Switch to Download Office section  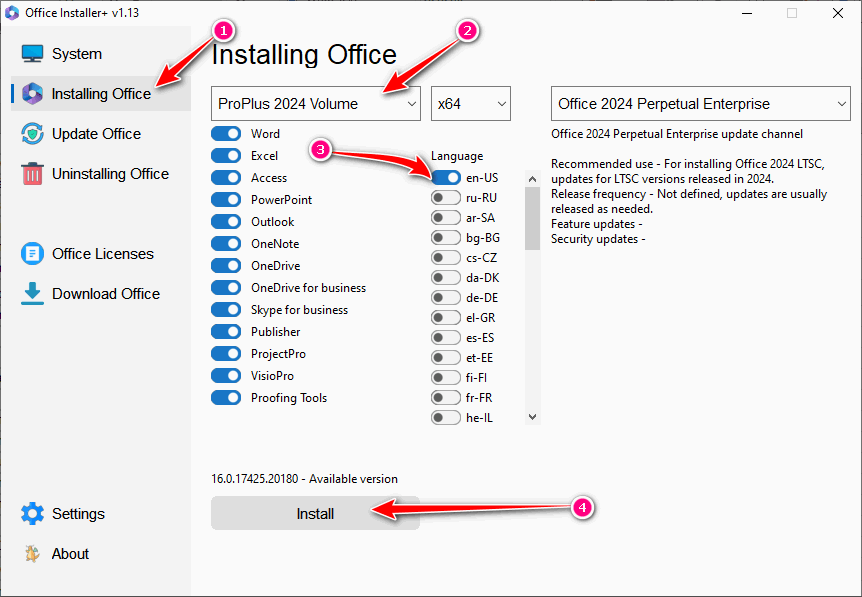(106, 294)
